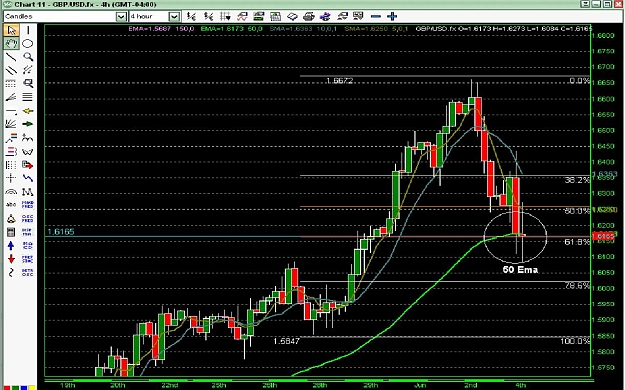625x390 pixels.
Task: Click the red wave indicator icon
Action: pyautogui.click(x=242, y=16)
